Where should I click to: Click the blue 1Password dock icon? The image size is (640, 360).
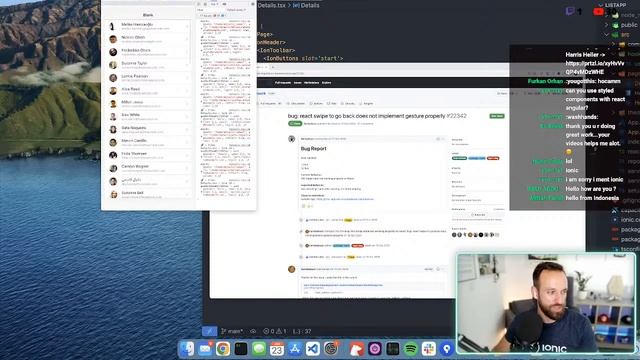(447, 349)
